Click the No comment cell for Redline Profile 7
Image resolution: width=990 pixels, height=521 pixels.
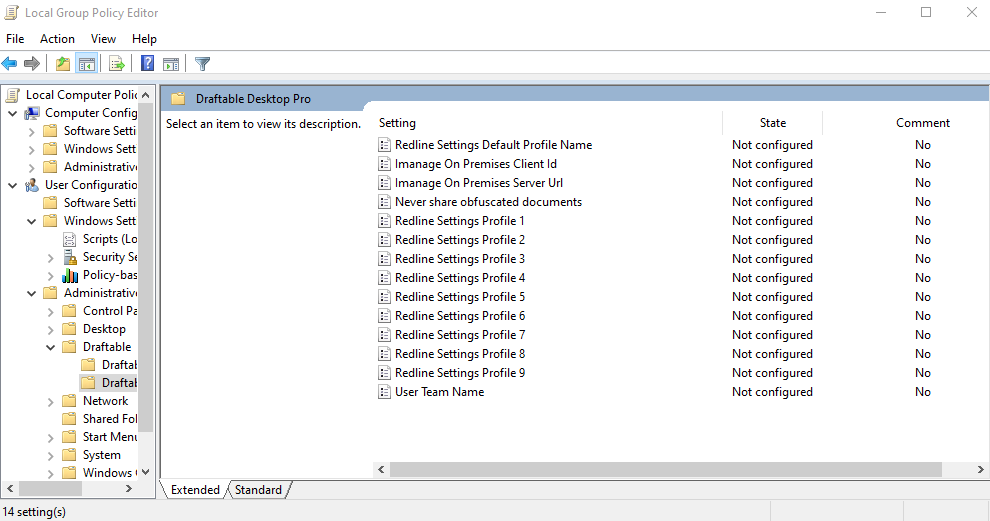pyautogui.click(x=922, y=335)
